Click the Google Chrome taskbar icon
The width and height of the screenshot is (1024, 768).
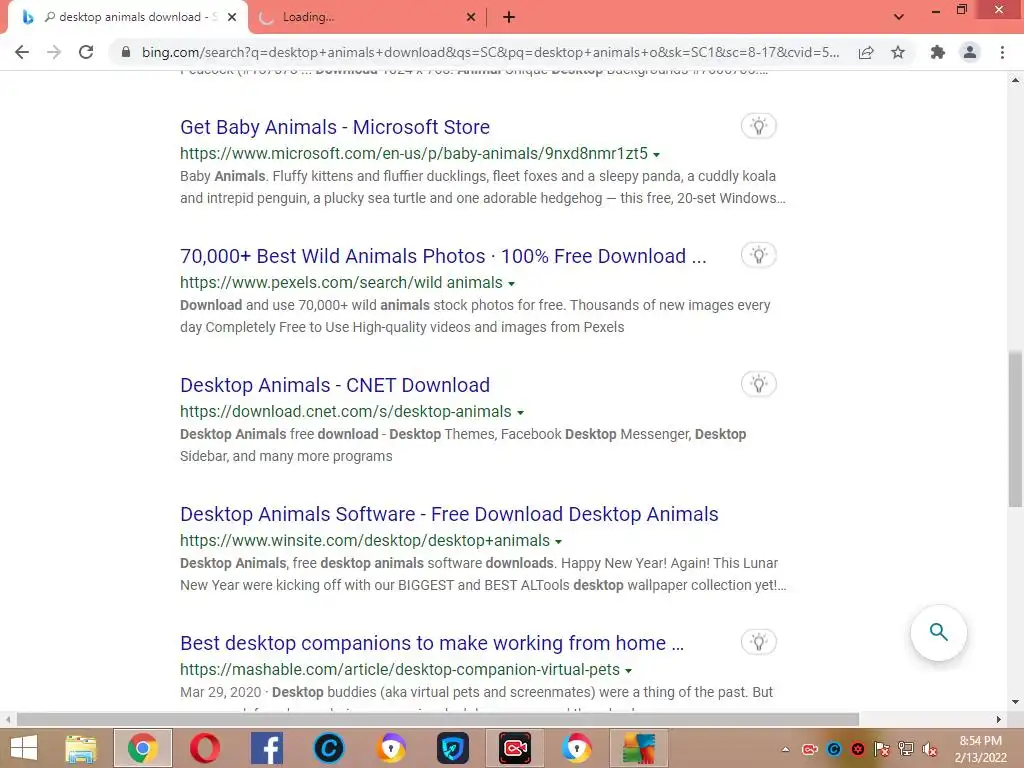[142, 748]
